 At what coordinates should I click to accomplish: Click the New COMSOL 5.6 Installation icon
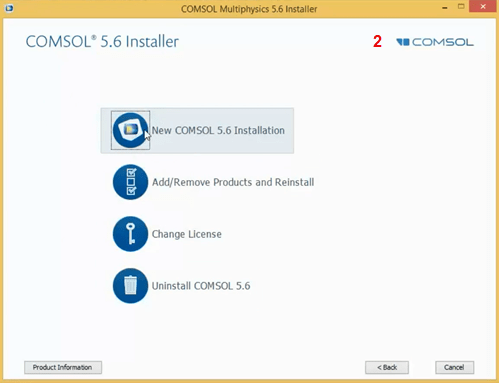tap(130, 130)
